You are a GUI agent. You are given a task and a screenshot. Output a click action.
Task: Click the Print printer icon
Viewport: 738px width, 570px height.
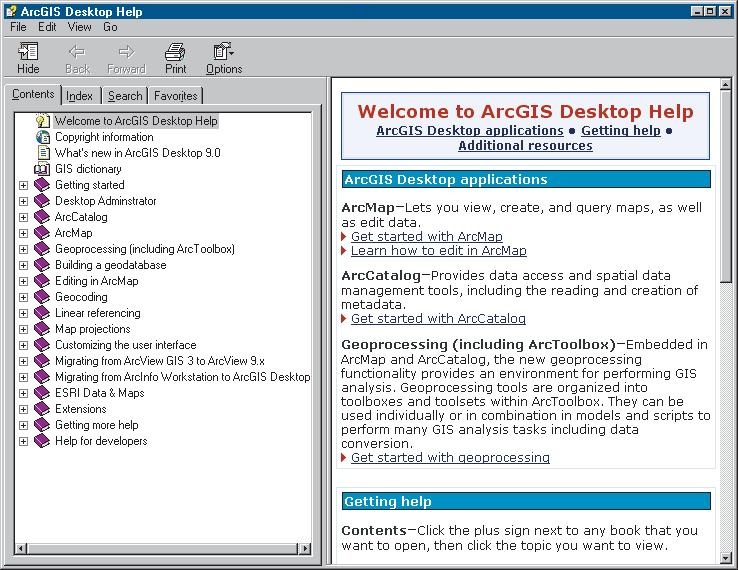(x=175, y=51)
